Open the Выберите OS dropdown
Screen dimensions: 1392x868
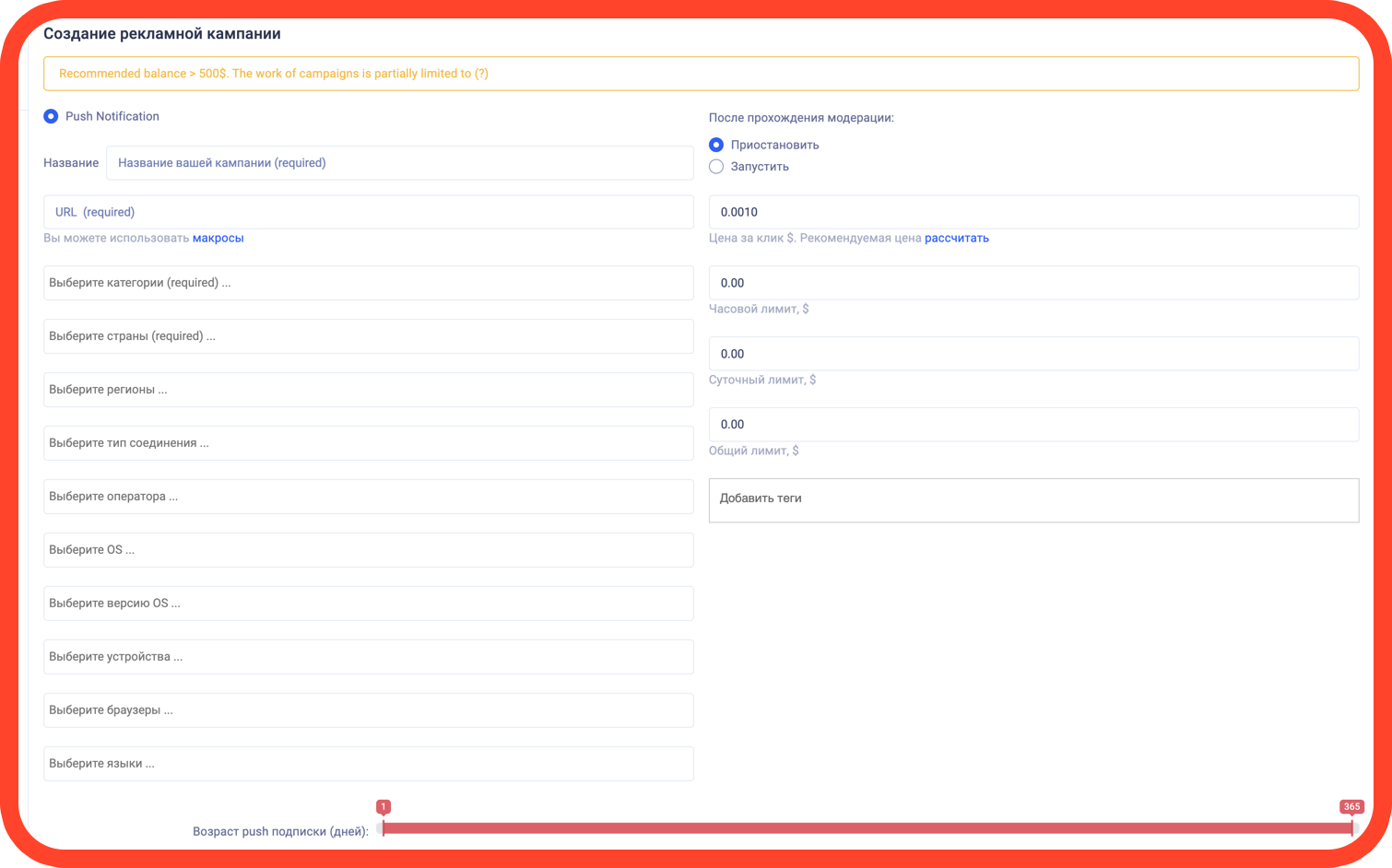(369, 550)
